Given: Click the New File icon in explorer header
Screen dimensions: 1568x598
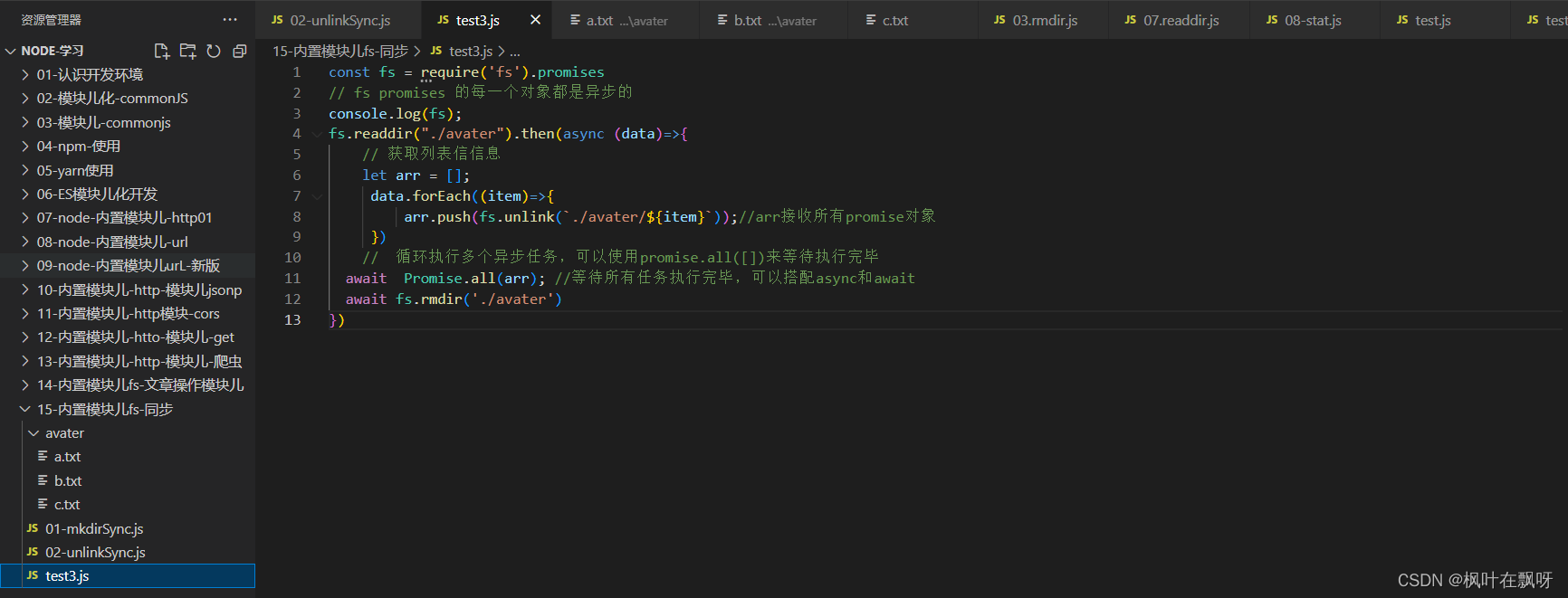Looking at the screenshot, I should tap(162, 51).
